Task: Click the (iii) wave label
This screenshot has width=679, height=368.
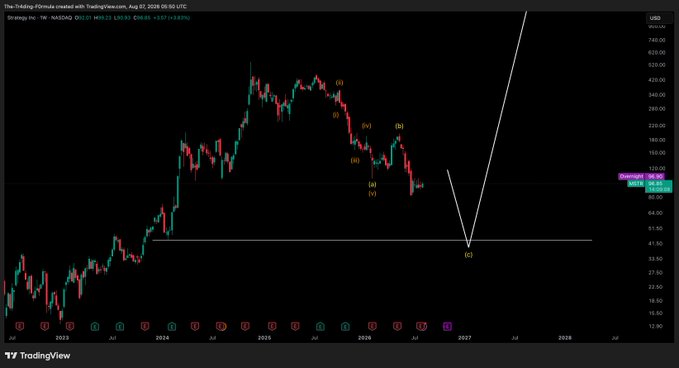Action: 355,161
